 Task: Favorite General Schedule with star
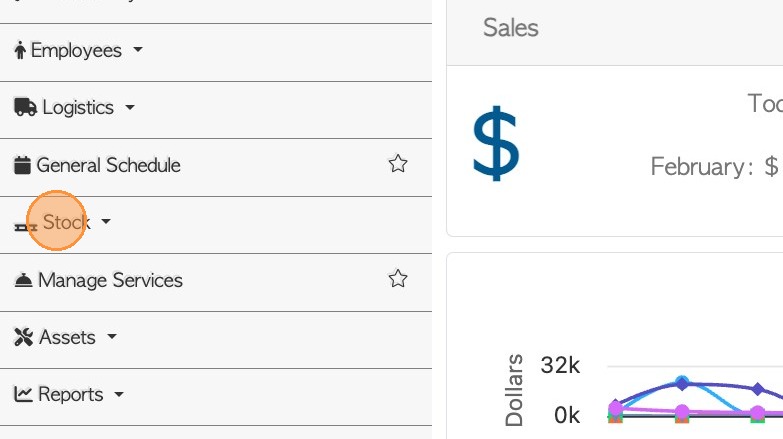click(398, 164)
